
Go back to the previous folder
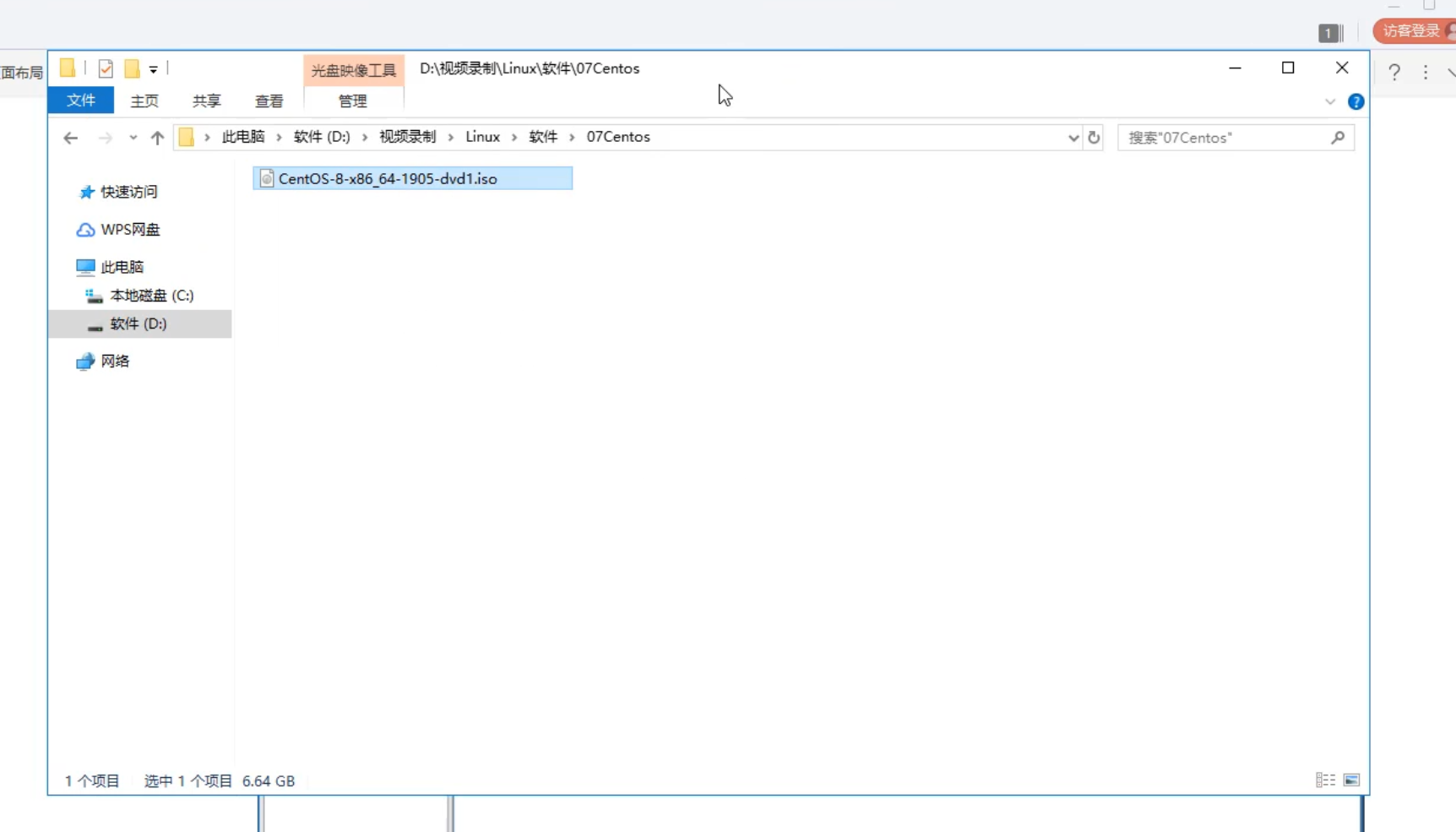coord(71,138)
